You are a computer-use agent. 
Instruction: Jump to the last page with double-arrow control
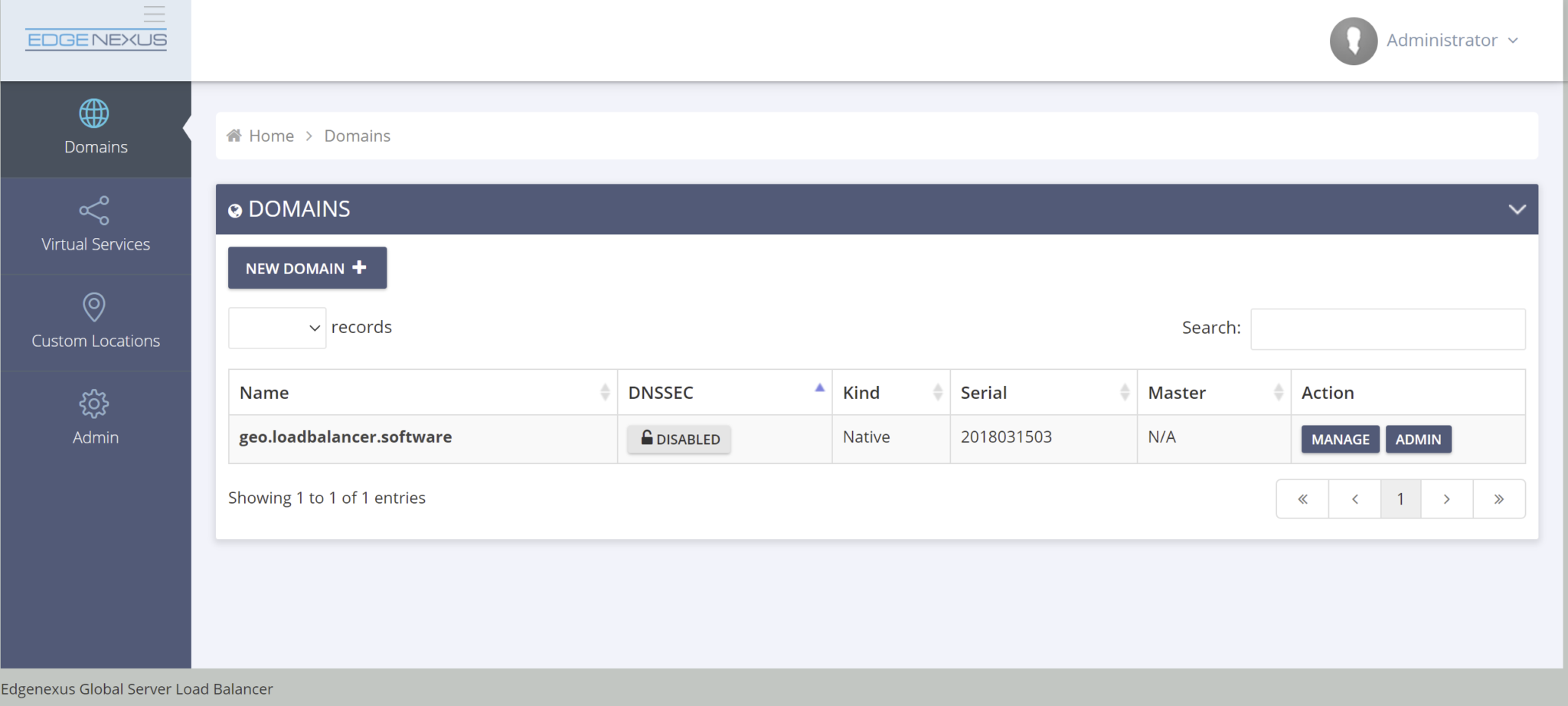1498,498
